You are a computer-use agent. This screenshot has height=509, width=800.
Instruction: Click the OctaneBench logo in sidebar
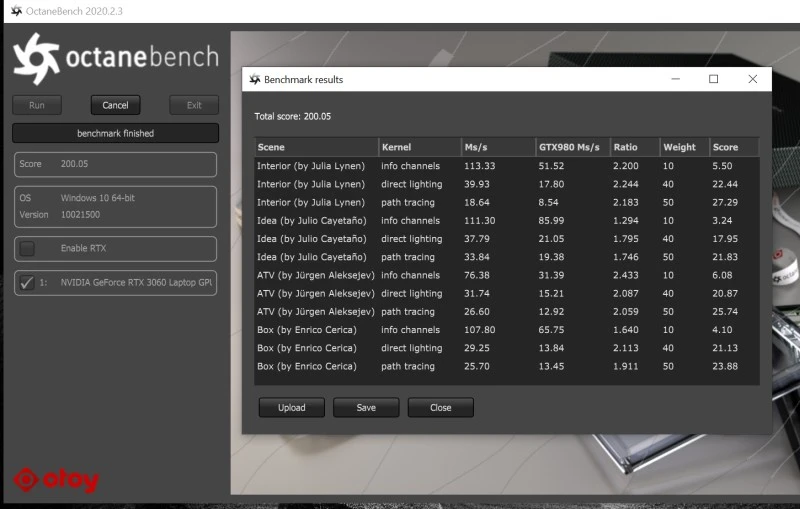[x=116, y=58]
